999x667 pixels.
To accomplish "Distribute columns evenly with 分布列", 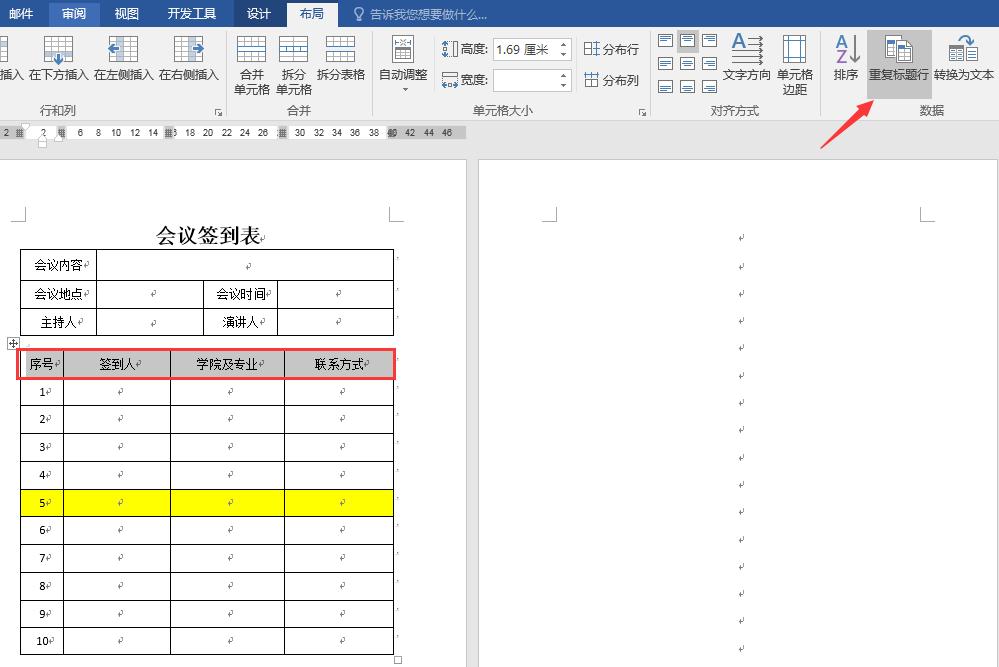I will pos(610,80).
